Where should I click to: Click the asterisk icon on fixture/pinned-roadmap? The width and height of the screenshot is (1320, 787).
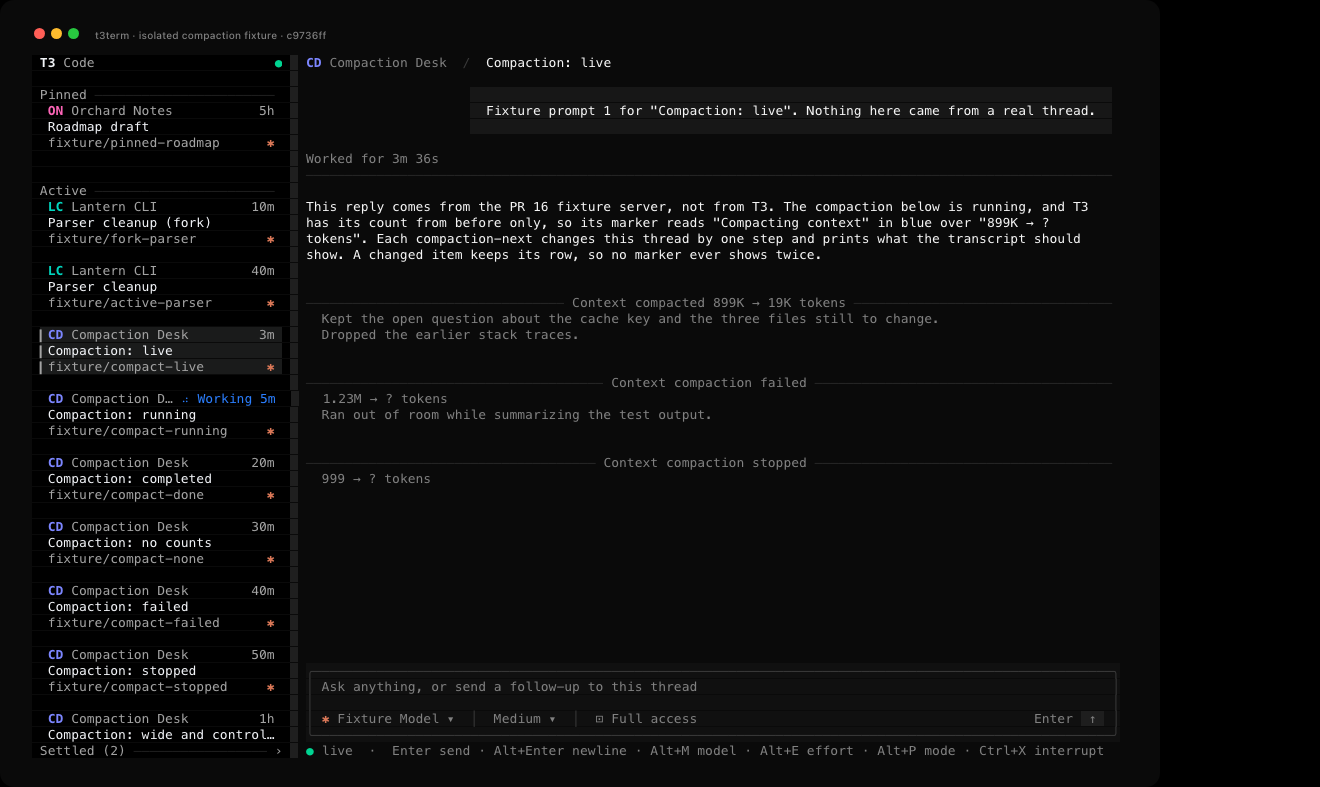click(x=270, y=143)
